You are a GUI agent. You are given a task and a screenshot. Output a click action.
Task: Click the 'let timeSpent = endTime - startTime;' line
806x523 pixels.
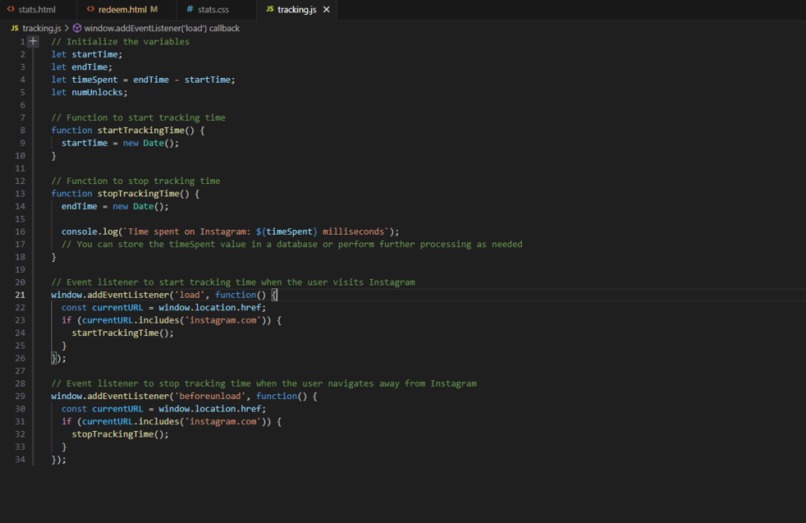pyautogui.click(x=143, y=80)
